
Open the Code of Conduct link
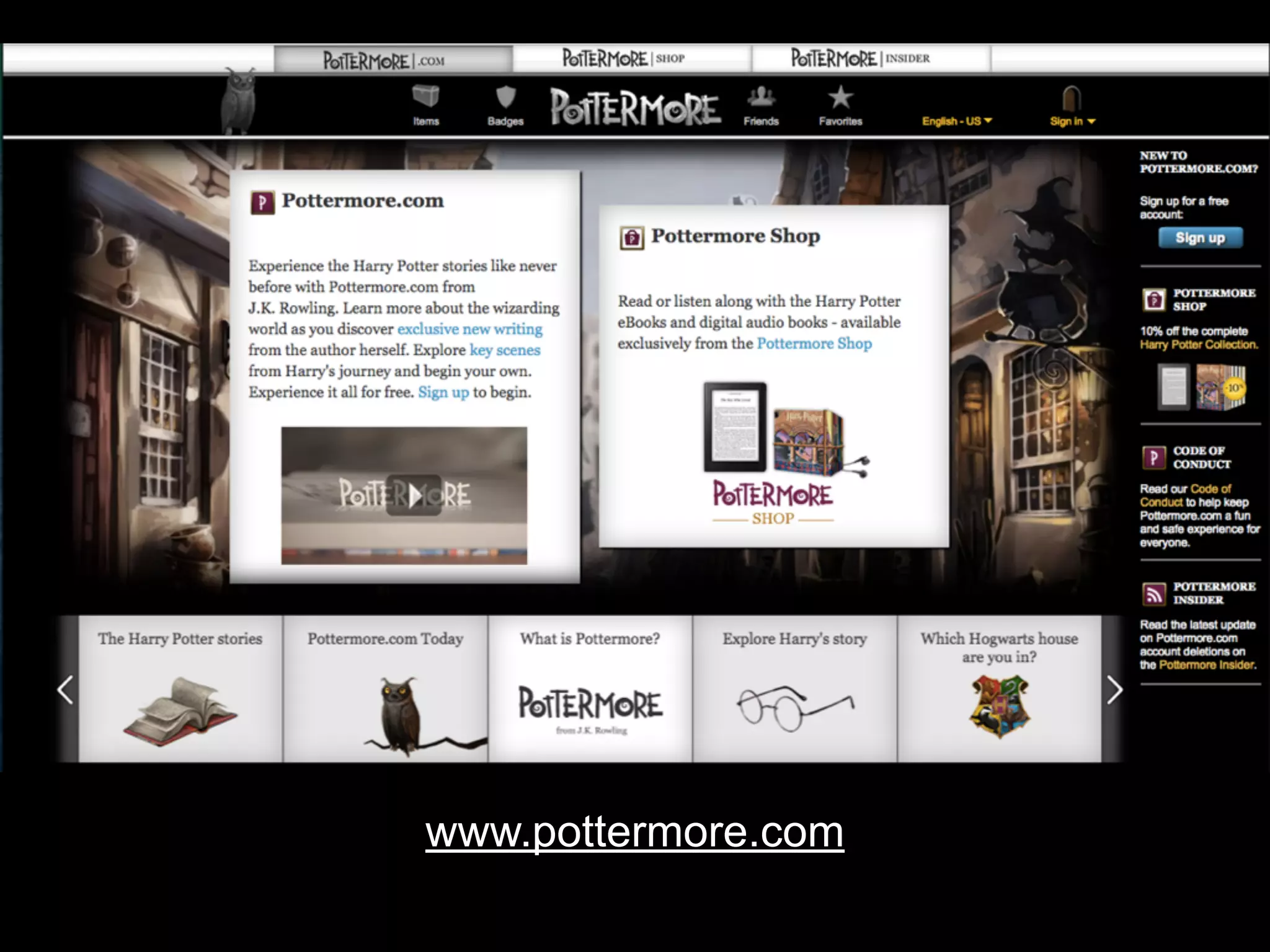tap(1184, 495)
